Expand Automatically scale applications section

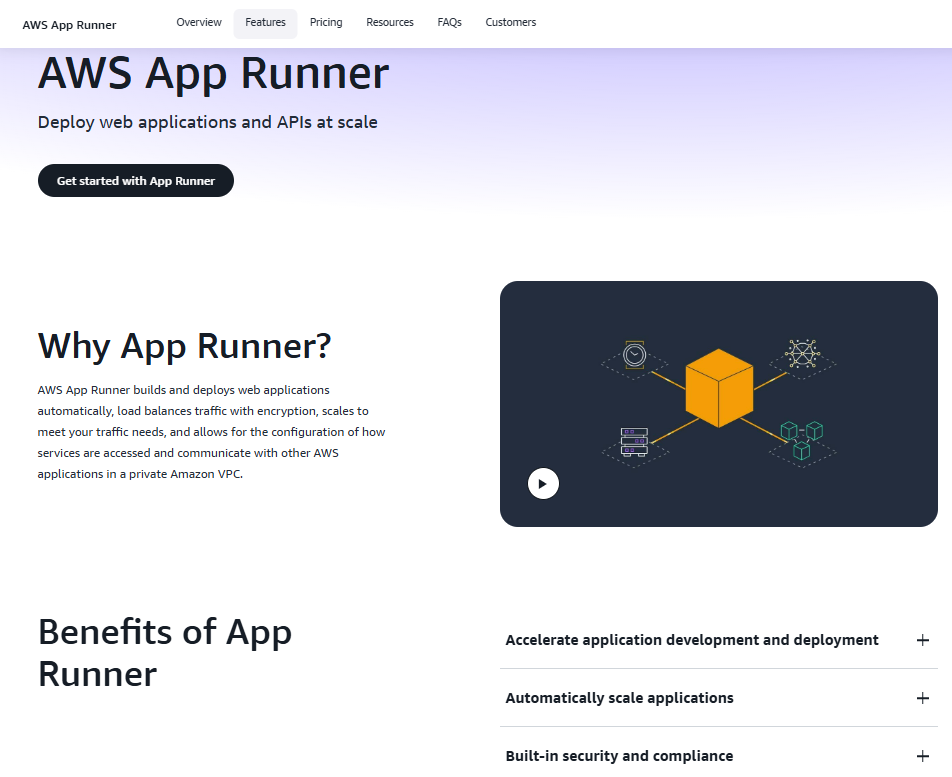718,697
